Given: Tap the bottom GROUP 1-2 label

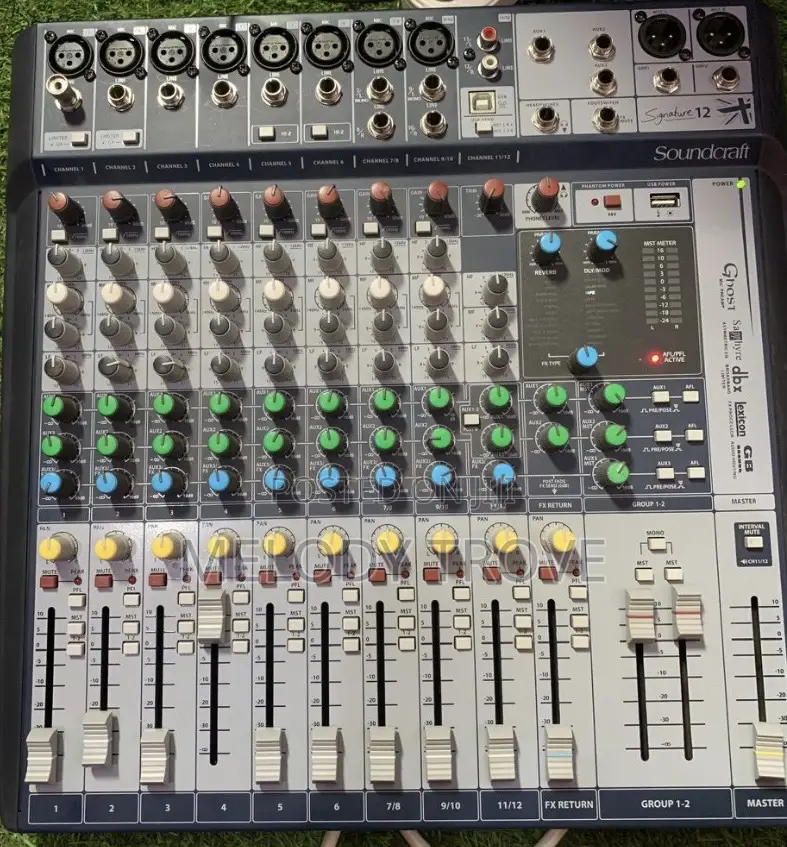Looking at the screenshot, I should point(664,804).
